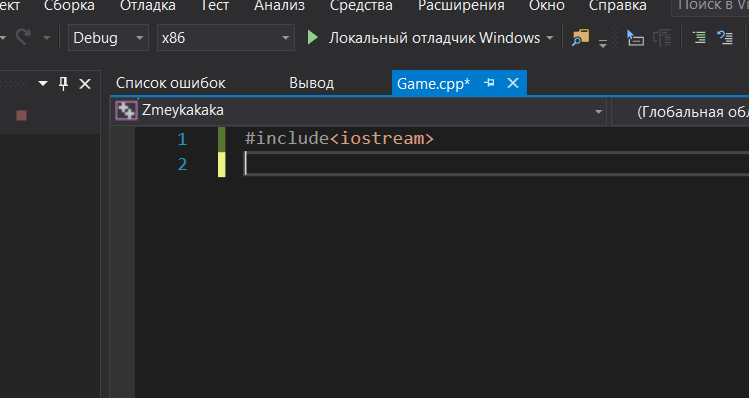Open the Окно menu
Viewport: 749px width, 398px height.
(546, 6)
